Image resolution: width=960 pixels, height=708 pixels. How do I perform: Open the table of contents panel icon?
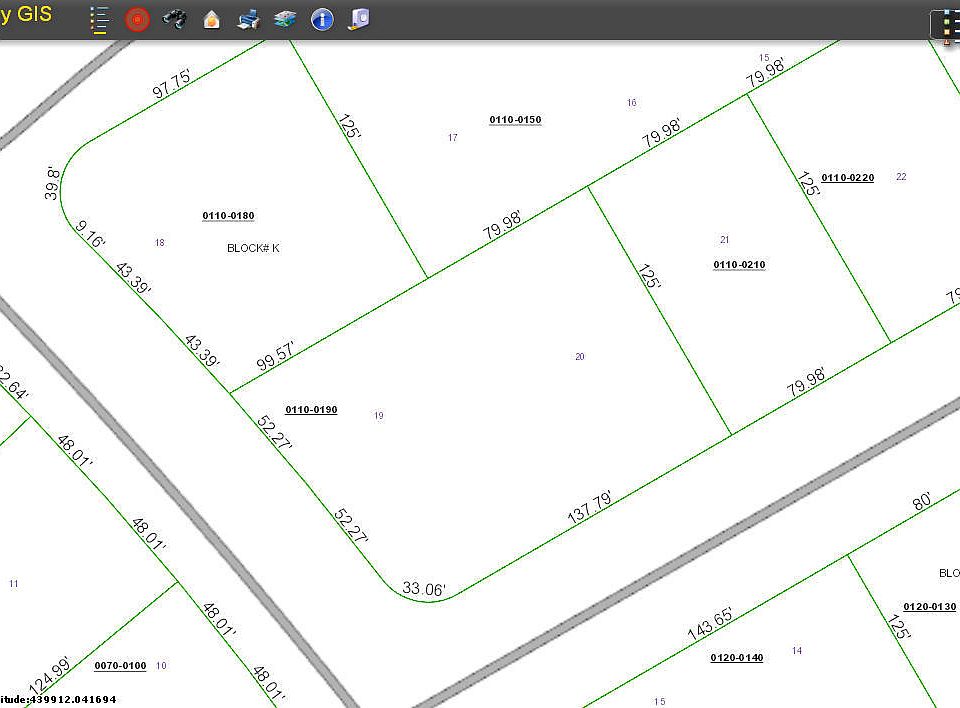click(x=947, y=26)
